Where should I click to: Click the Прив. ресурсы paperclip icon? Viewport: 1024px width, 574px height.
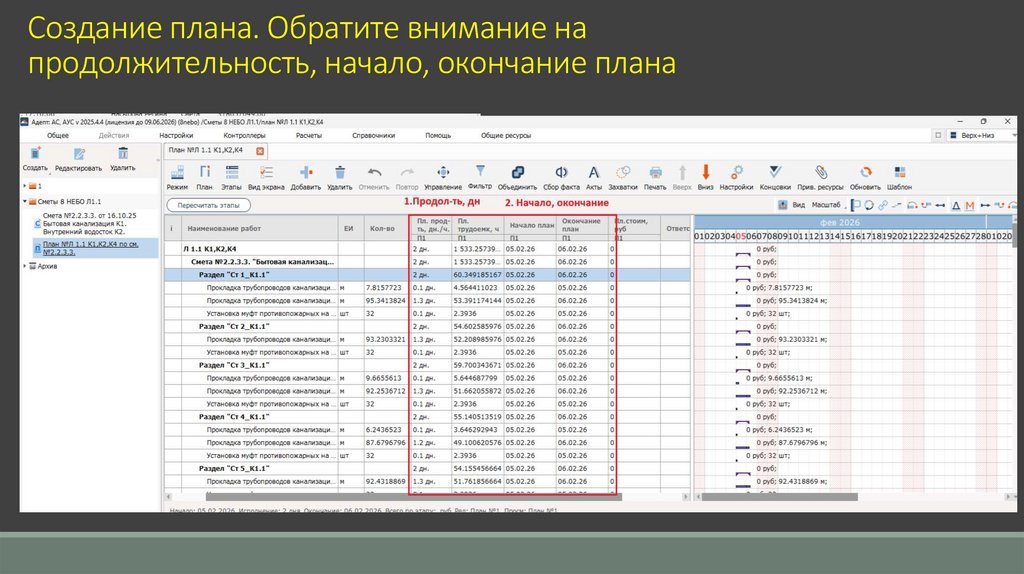pyautogui.click(x=820, y=172)
